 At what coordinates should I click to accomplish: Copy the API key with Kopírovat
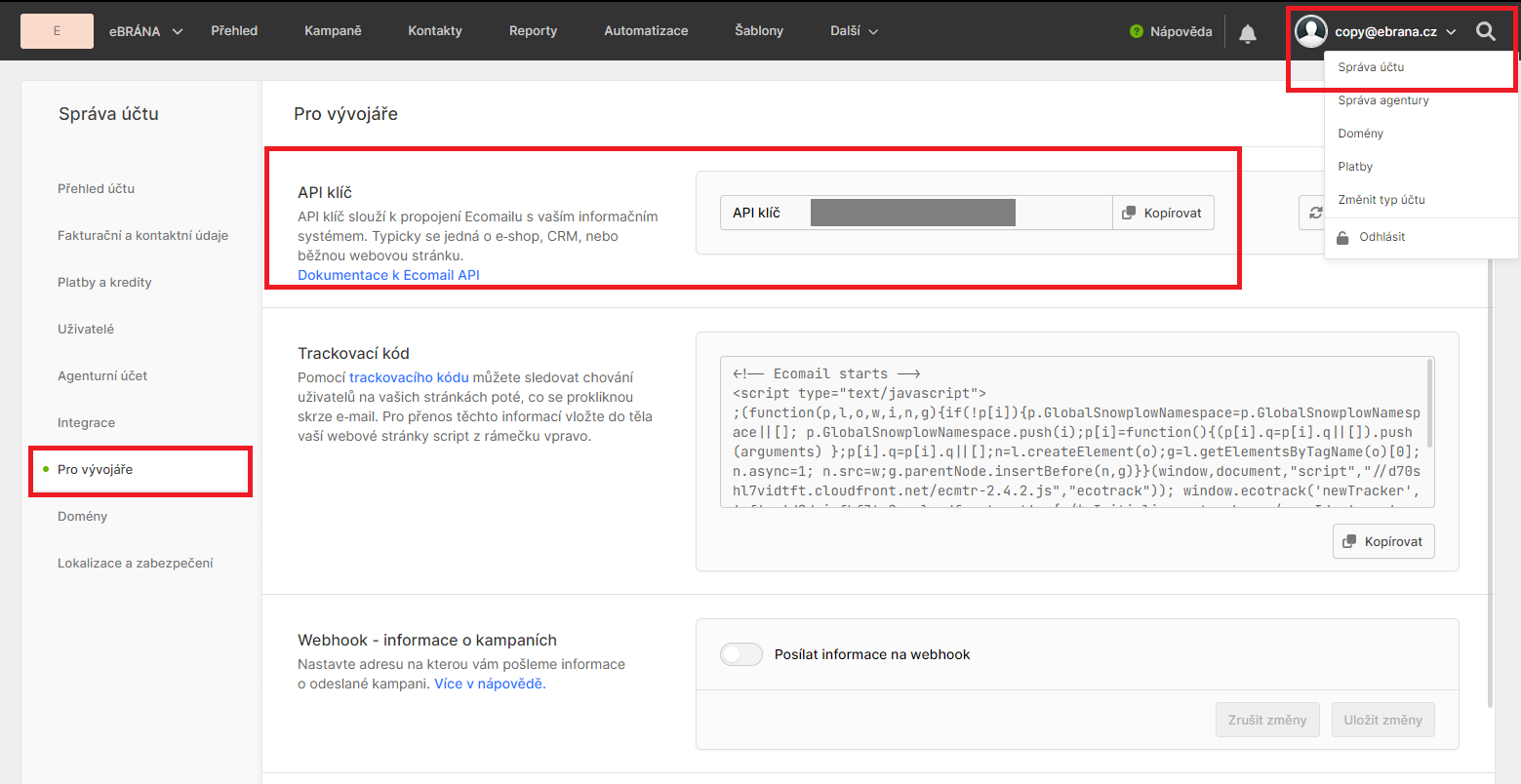point(1163,213)
